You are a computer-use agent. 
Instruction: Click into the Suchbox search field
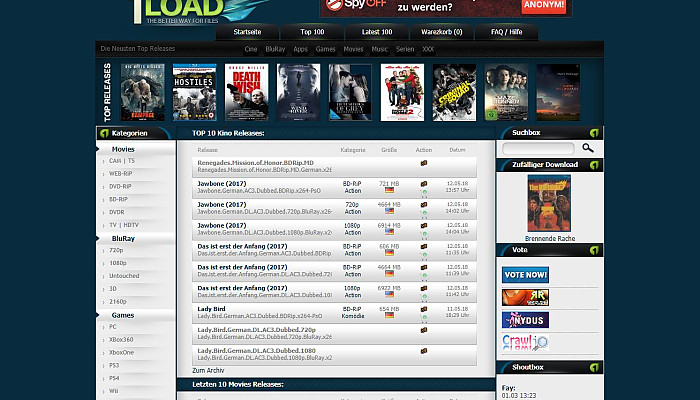click(538, 148)
